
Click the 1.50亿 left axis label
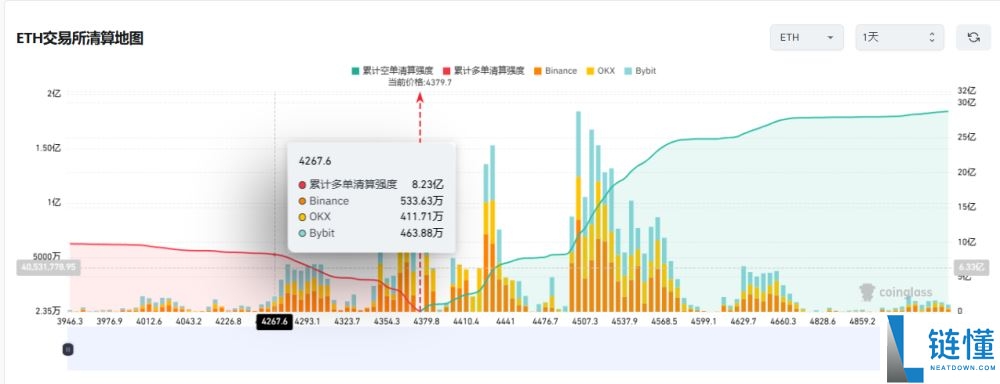(x=47, y=148)
